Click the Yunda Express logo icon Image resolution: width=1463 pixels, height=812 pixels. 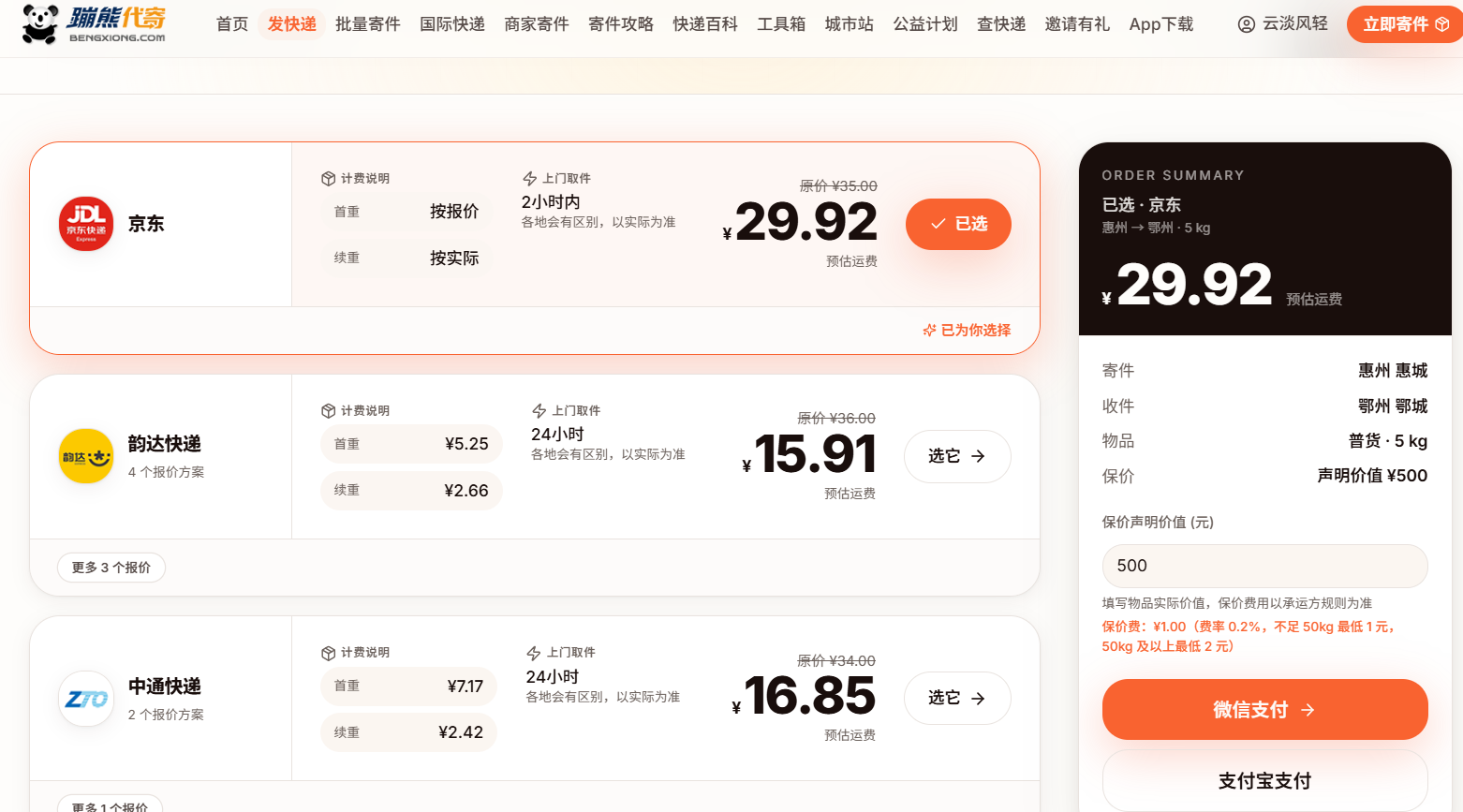pos(86,456)
